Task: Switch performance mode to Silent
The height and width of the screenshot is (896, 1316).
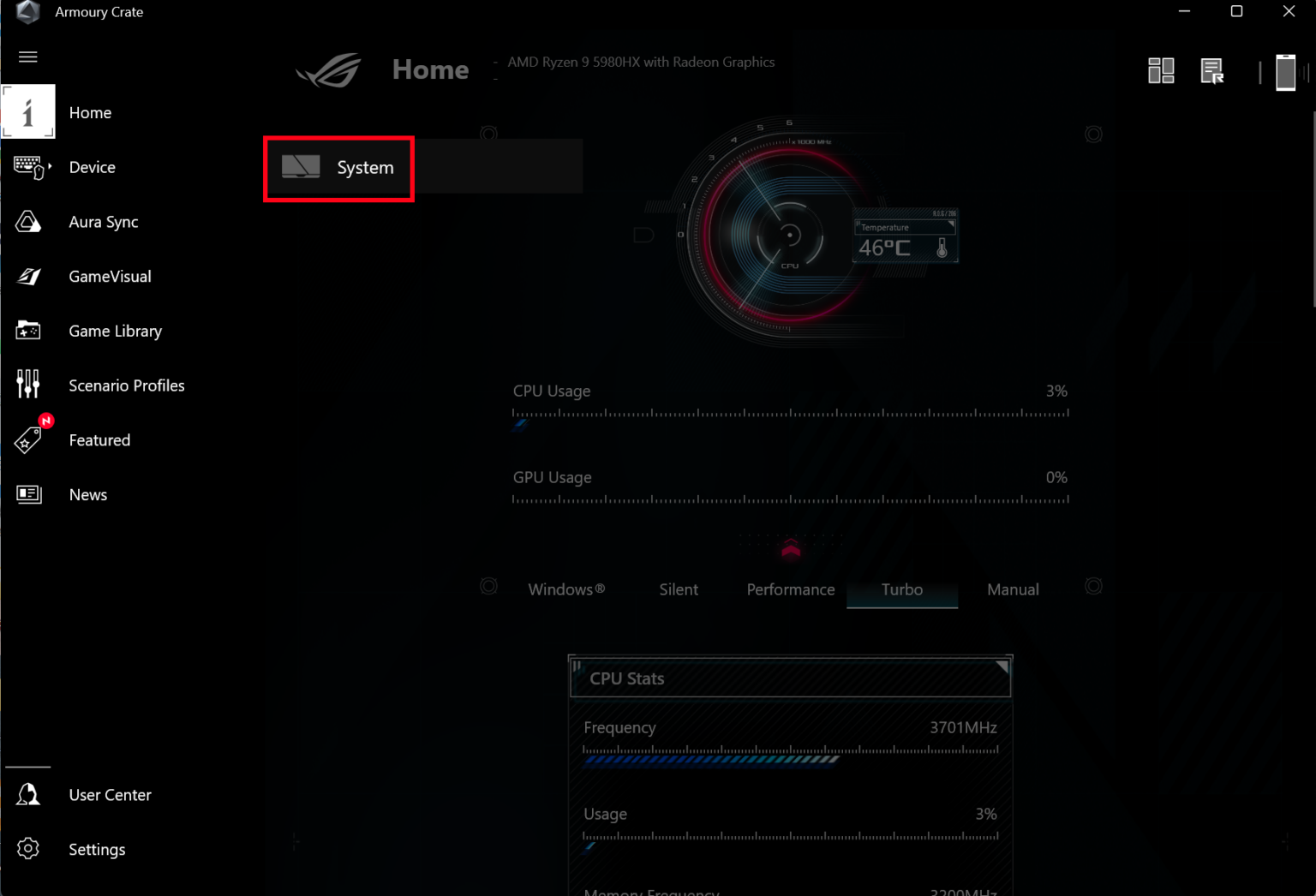Action: click(x=678, y=589)
